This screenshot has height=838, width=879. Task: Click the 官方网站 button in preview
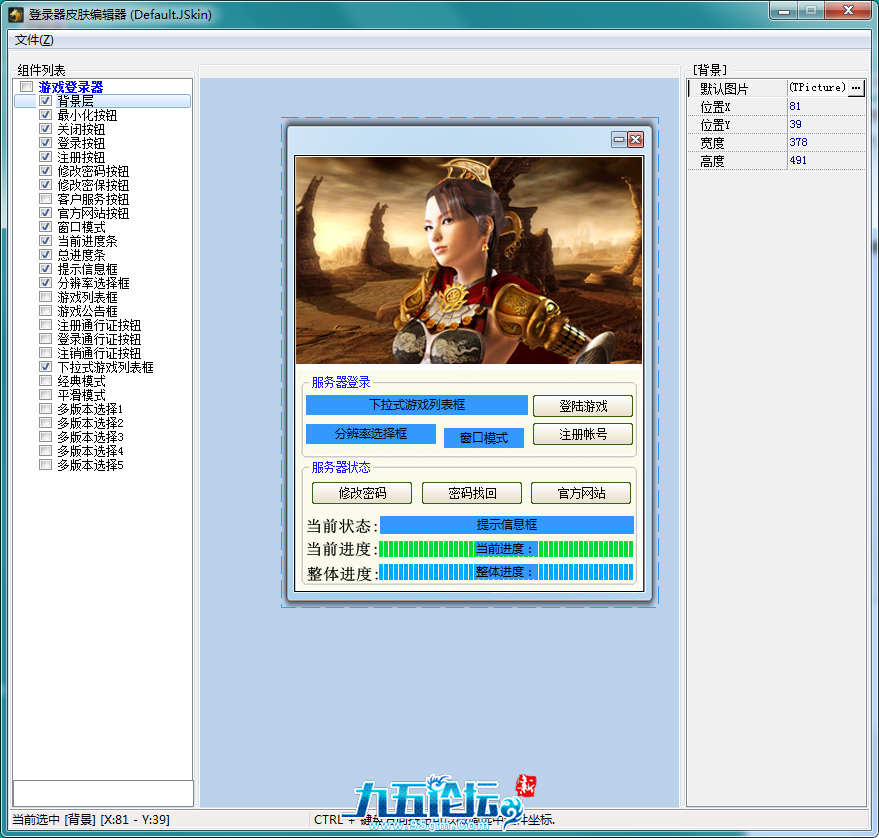tap(581, 493)
